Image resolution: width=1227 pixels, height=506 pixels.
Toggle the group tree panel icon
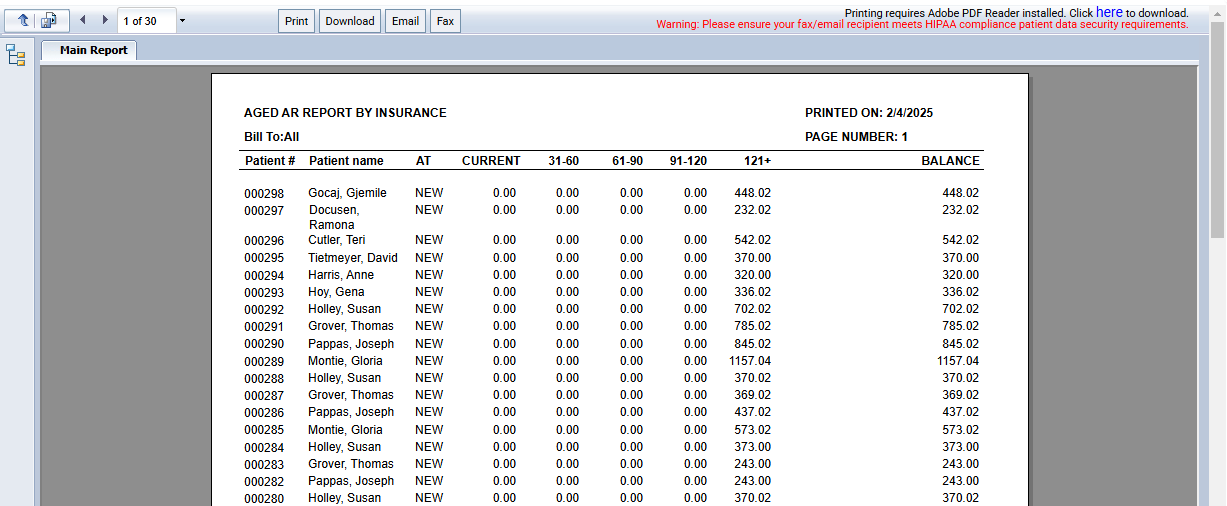click(x=16, y=55)
